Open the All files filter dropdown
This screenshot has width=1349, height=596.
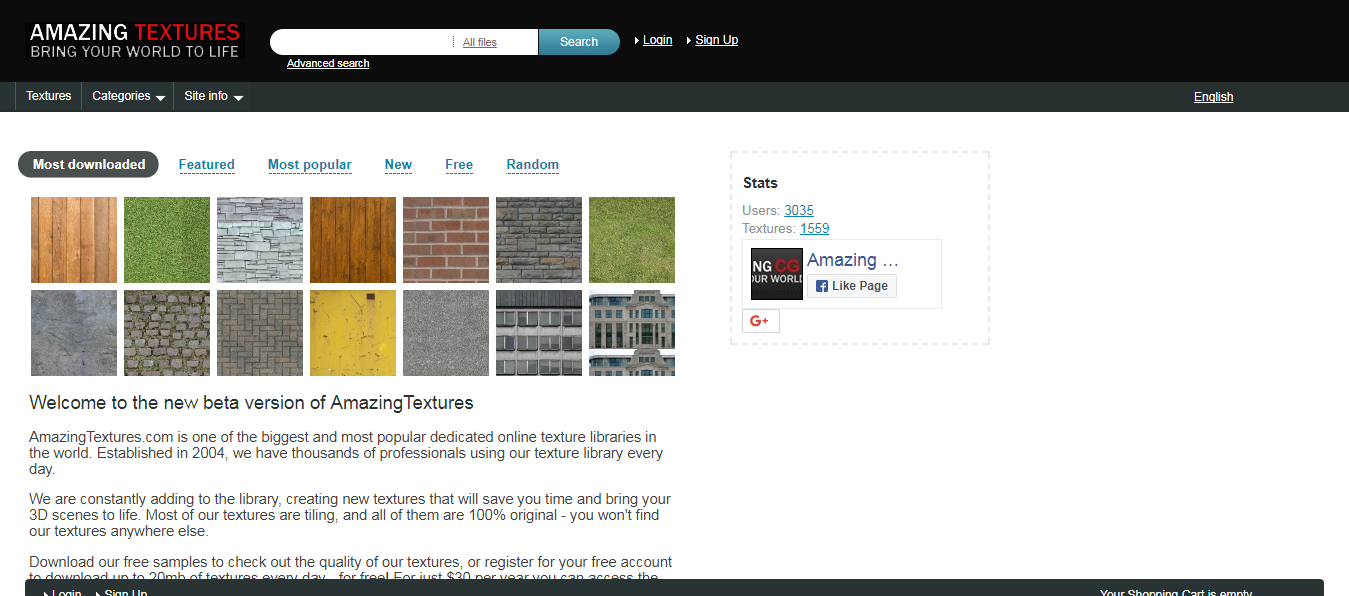click(x=480, y=42)
